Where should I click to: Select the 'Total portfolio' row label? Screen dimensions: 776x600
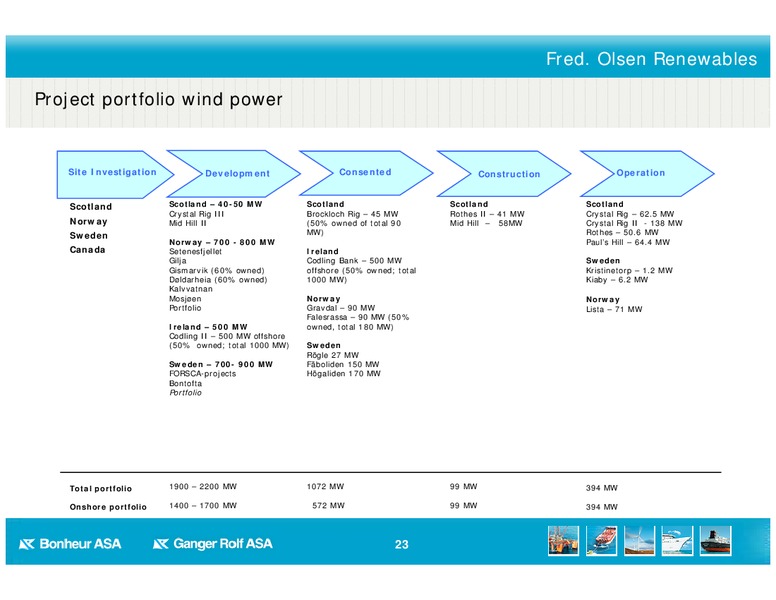(100, 489)
